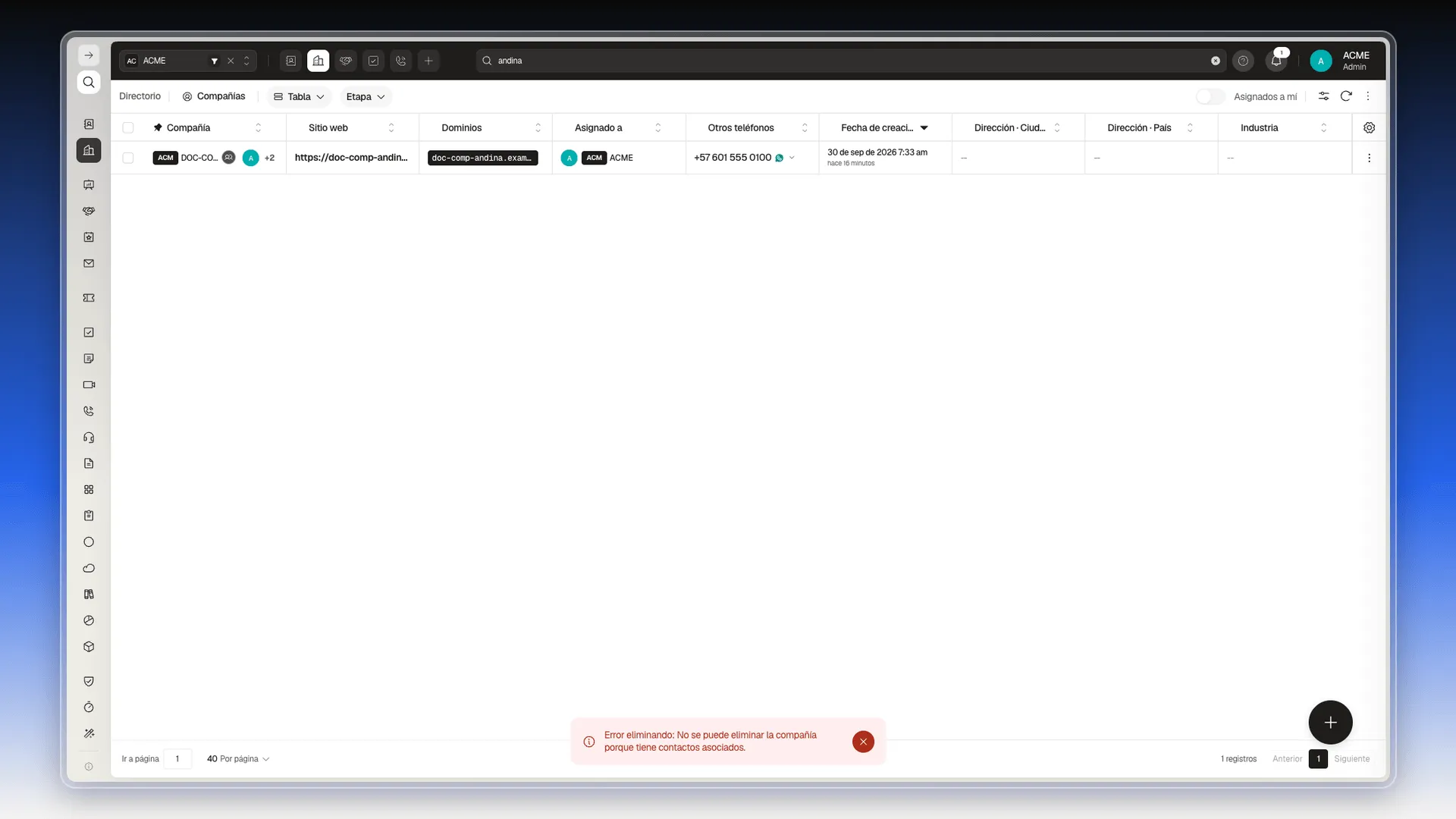The height and width of the screenshot is (819, 1456).
Task: Expand the phone number +57 601 555 0100 chevron
Action: pyautogui.click(x=792, y=158)
